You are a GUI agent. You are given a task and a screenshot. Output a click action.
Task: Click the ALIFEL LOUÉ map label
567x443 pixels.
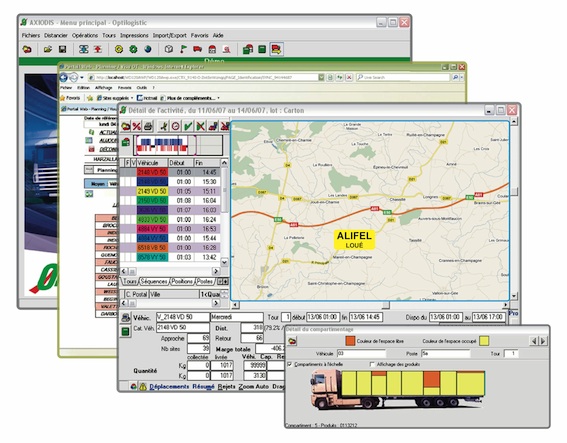(354, 240)
